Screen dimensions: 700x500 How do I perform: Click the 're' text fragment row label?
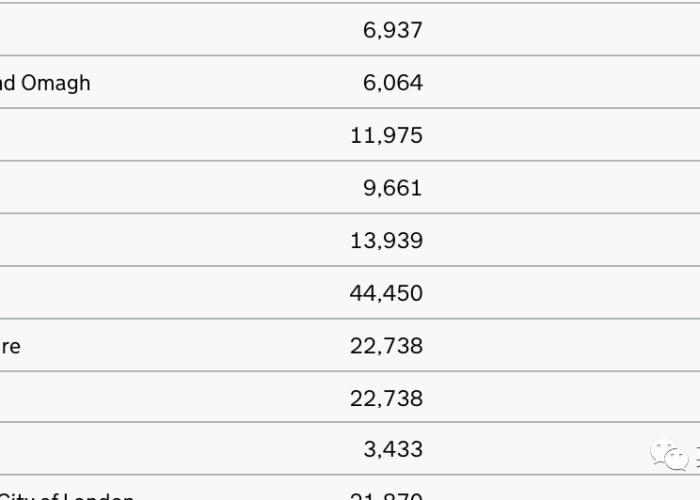coord(10,346)
